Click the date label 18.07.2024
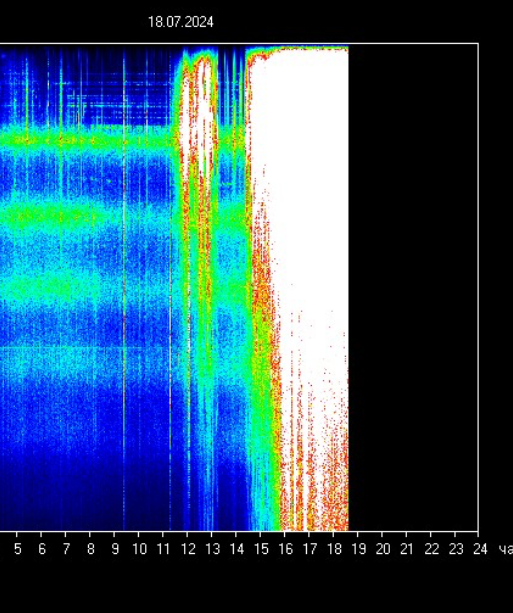Viewport: 513px width, 613px height. tap(181, 22)
